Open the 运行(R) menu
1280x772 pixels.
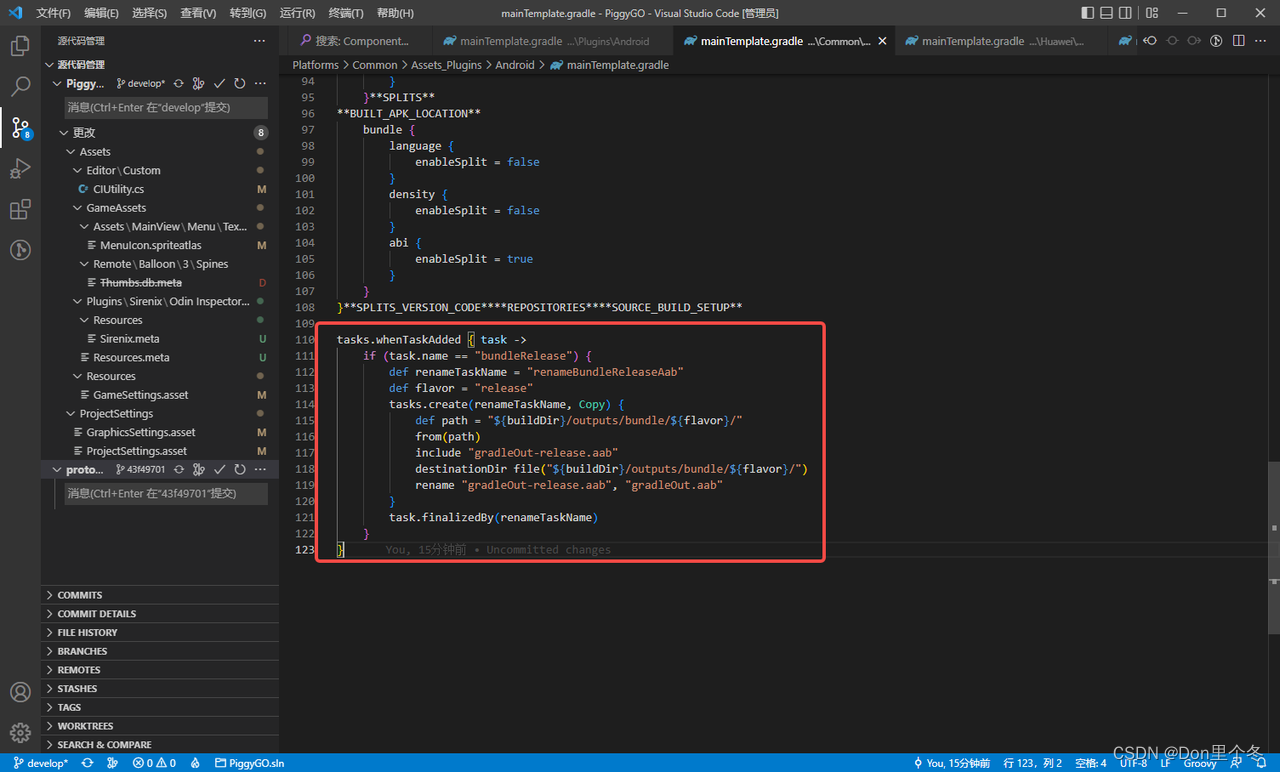[x=297, y=13]
